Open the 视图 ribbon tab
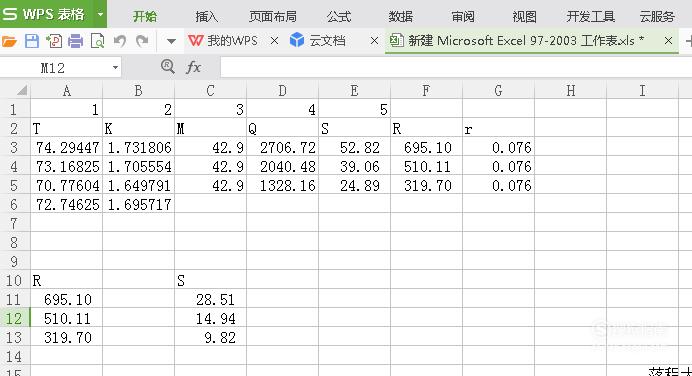This screenshot has height=376, width=692. [x=524, y=17]
